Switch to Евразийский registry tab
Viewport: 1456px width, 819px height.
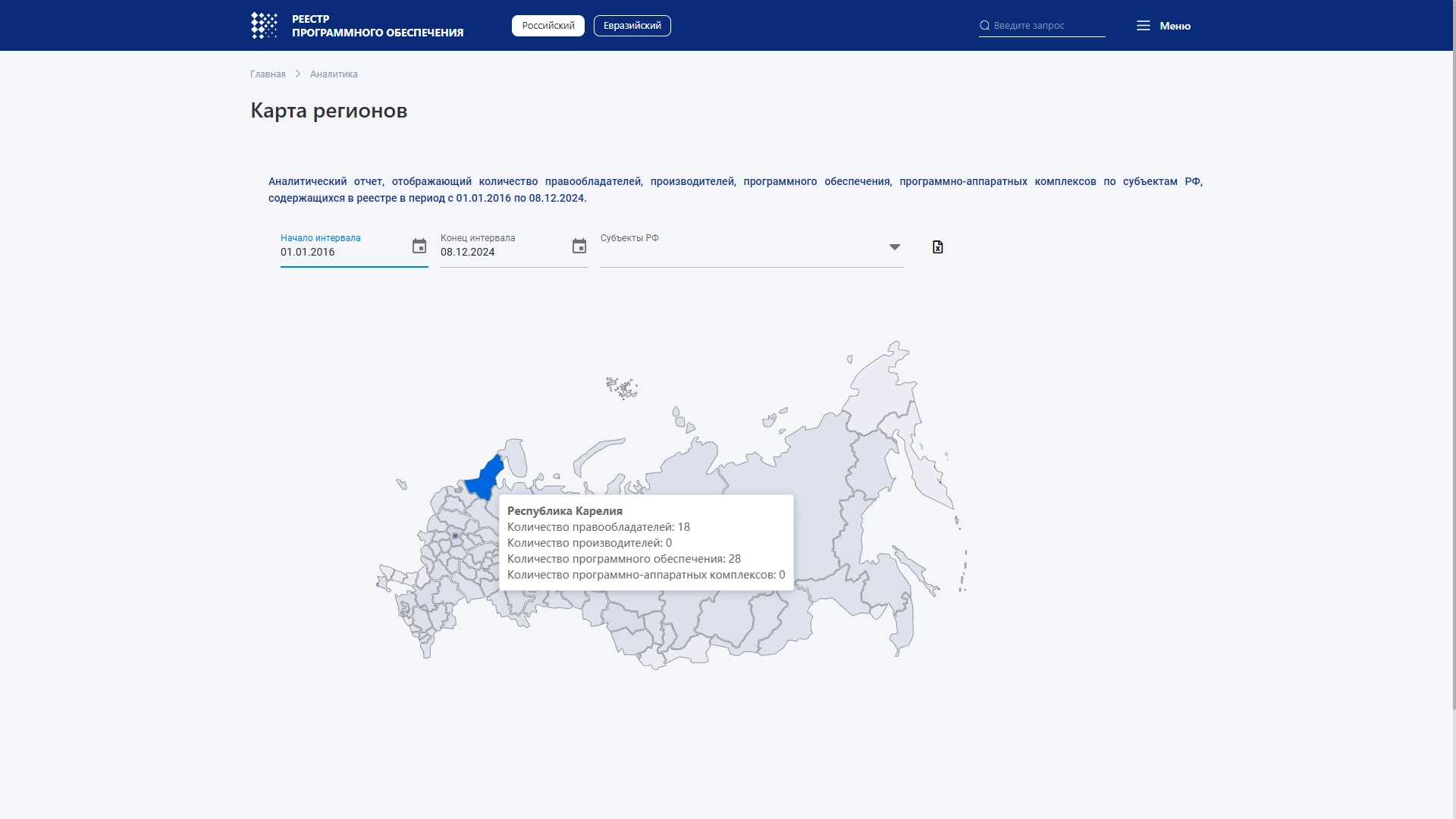(632, 25)
